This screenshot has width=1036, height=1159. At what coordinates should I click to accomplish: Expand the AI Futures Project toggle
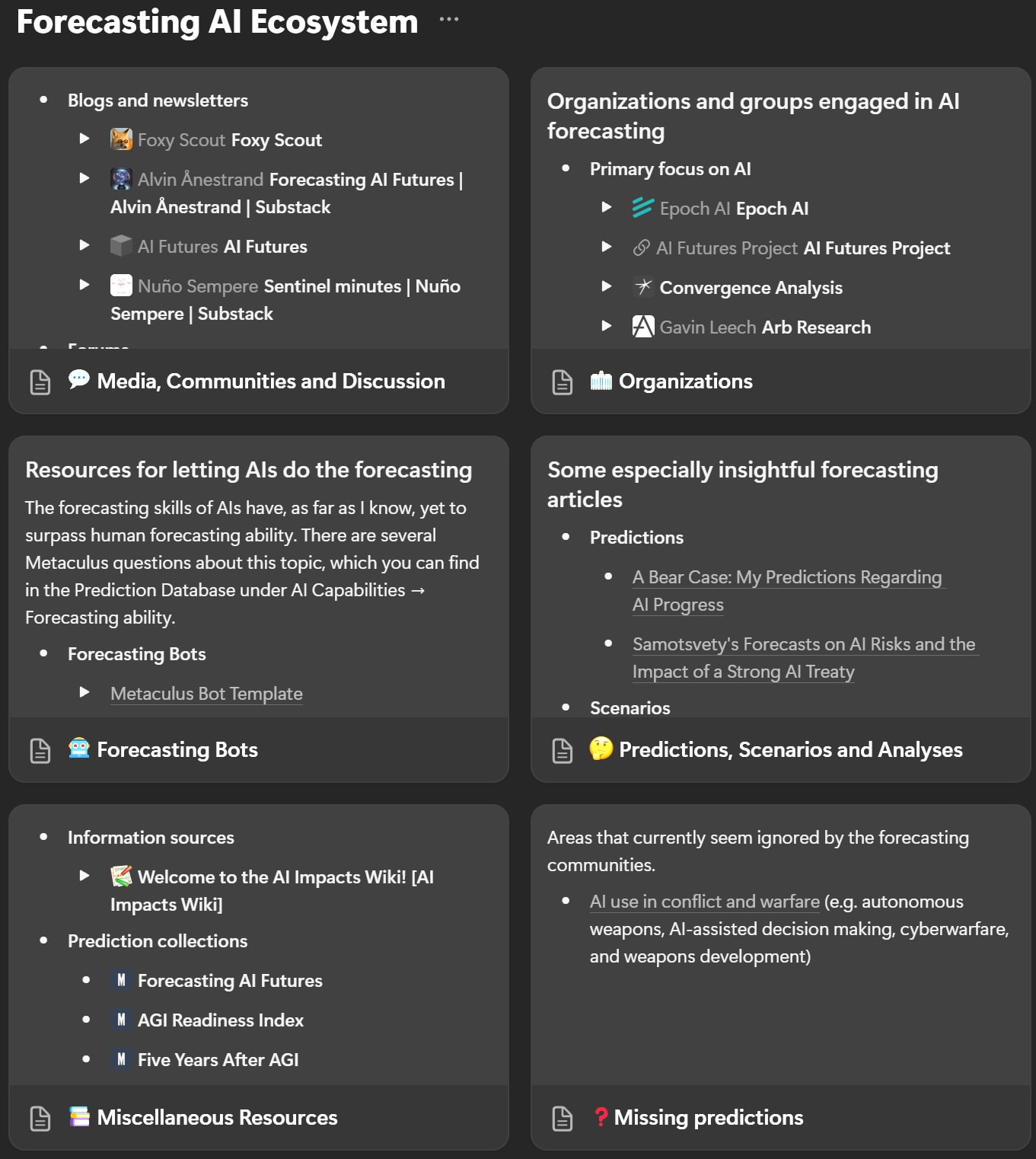click(x=607, y=247)
